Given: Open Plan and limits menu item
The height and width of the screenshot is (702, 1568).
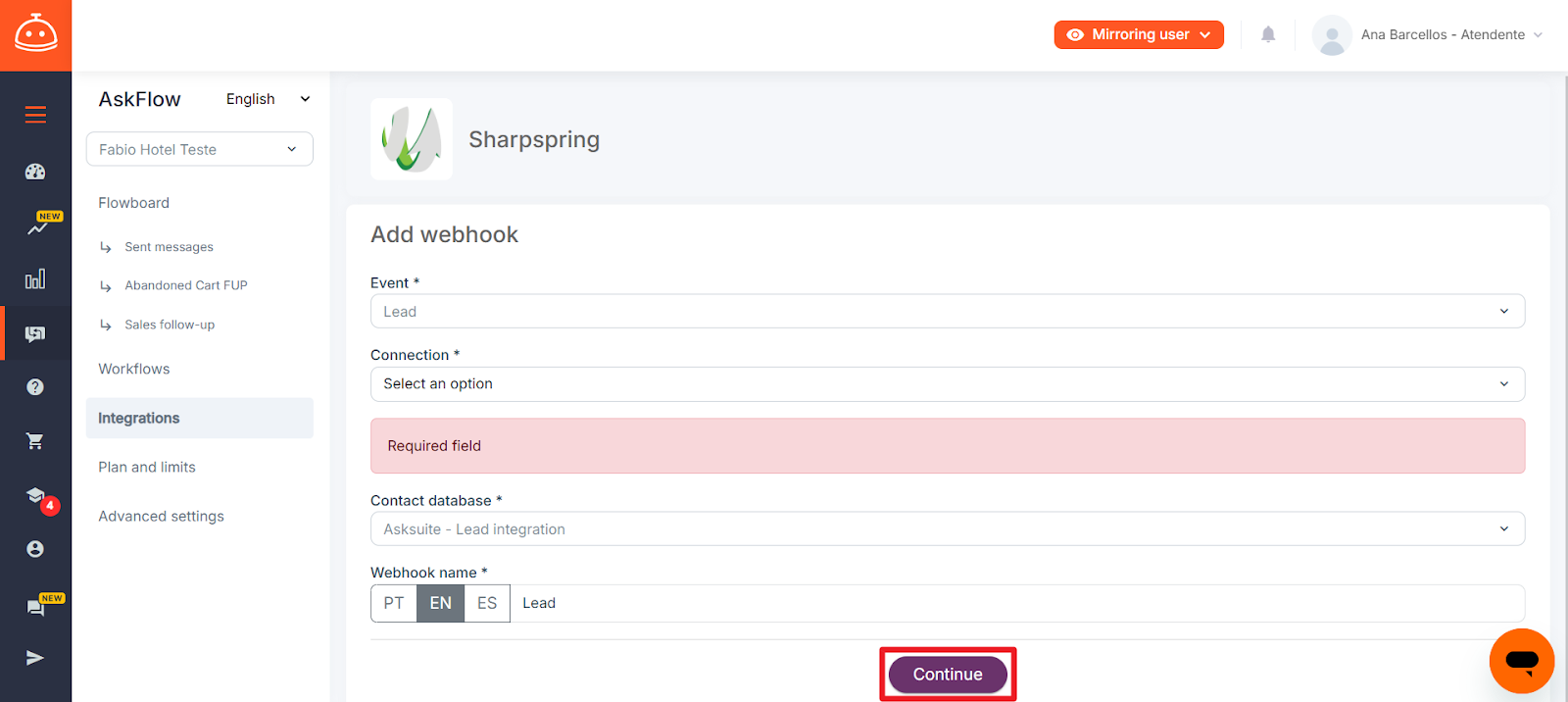Looking at the screenshot, I should point(147,467).
